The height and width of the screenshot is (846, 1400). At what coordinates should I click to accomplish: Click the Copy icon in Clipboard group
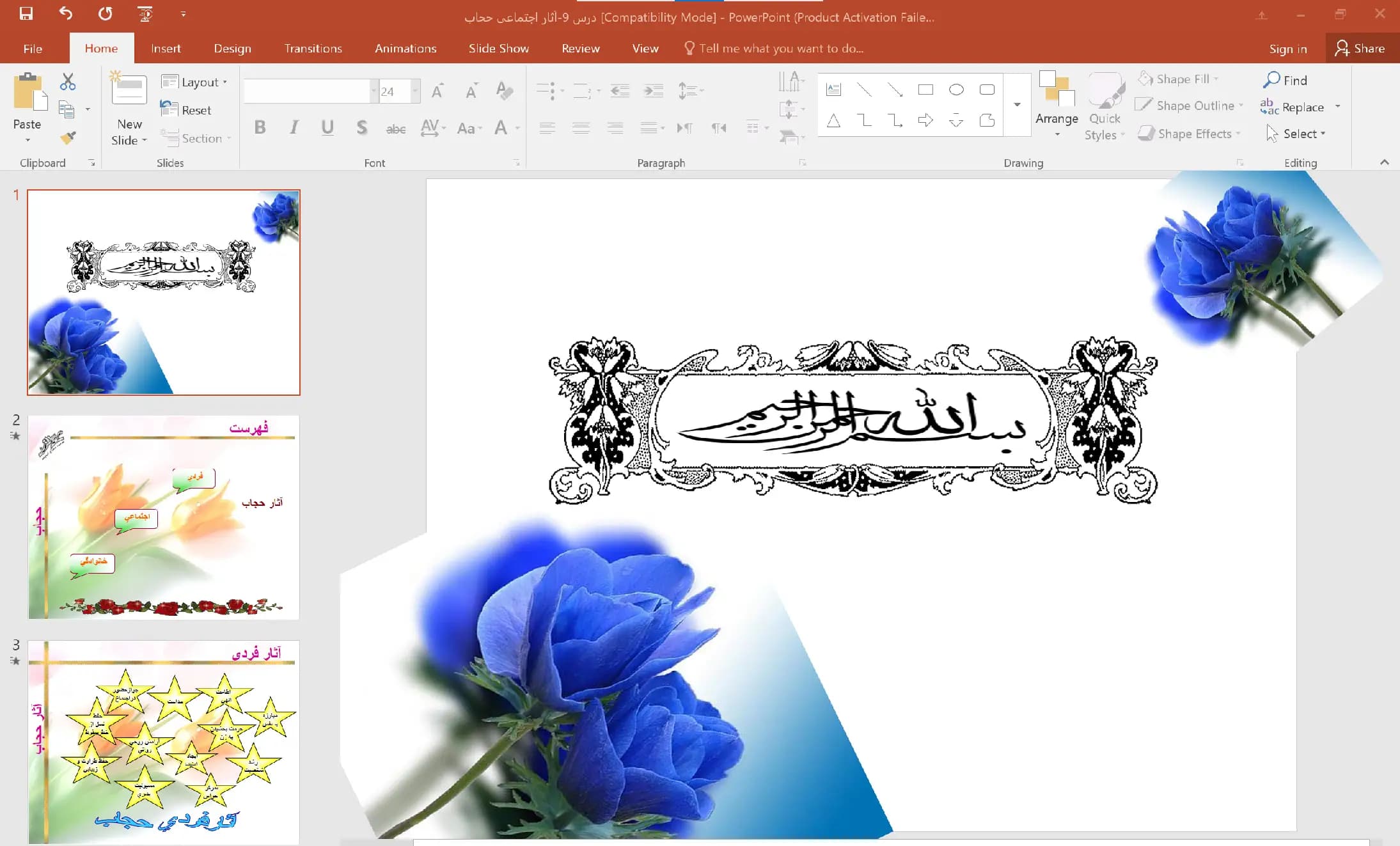click(x=67, y=109)
